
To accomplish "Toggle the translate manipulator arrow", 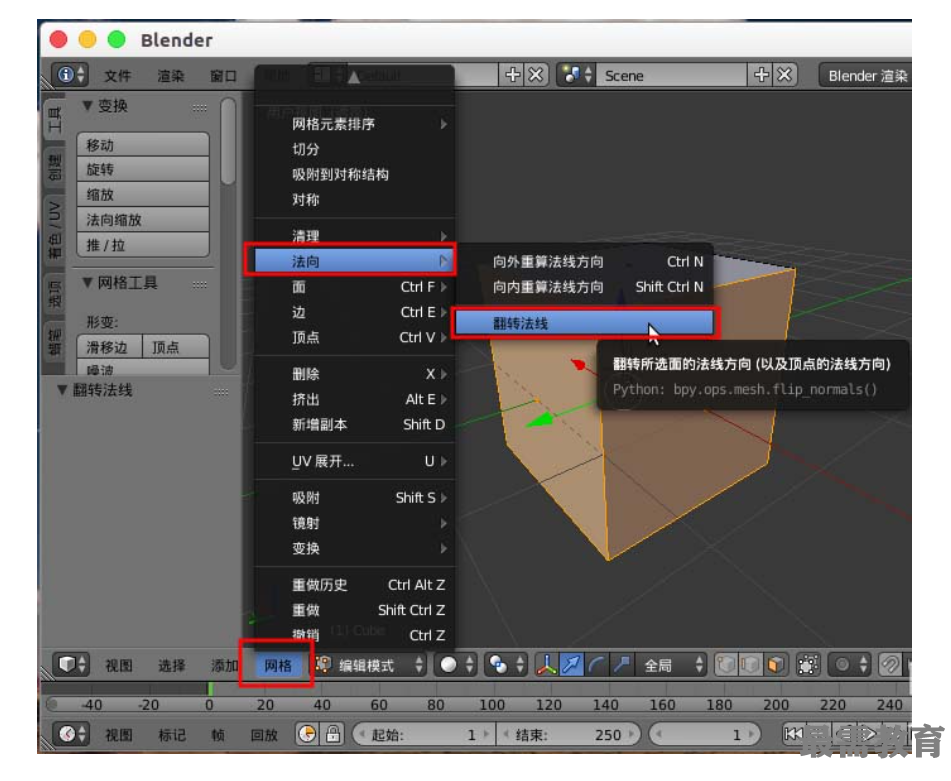I will (x=571, y=665).
